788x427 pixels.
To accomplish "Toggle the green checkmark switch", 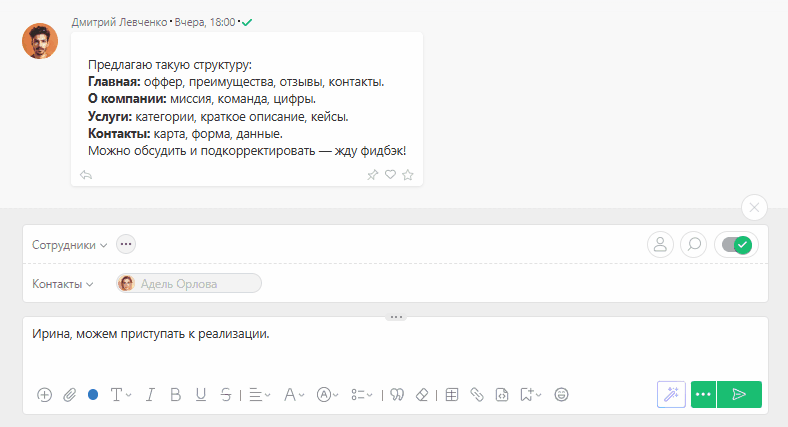I will click(736, 245).
